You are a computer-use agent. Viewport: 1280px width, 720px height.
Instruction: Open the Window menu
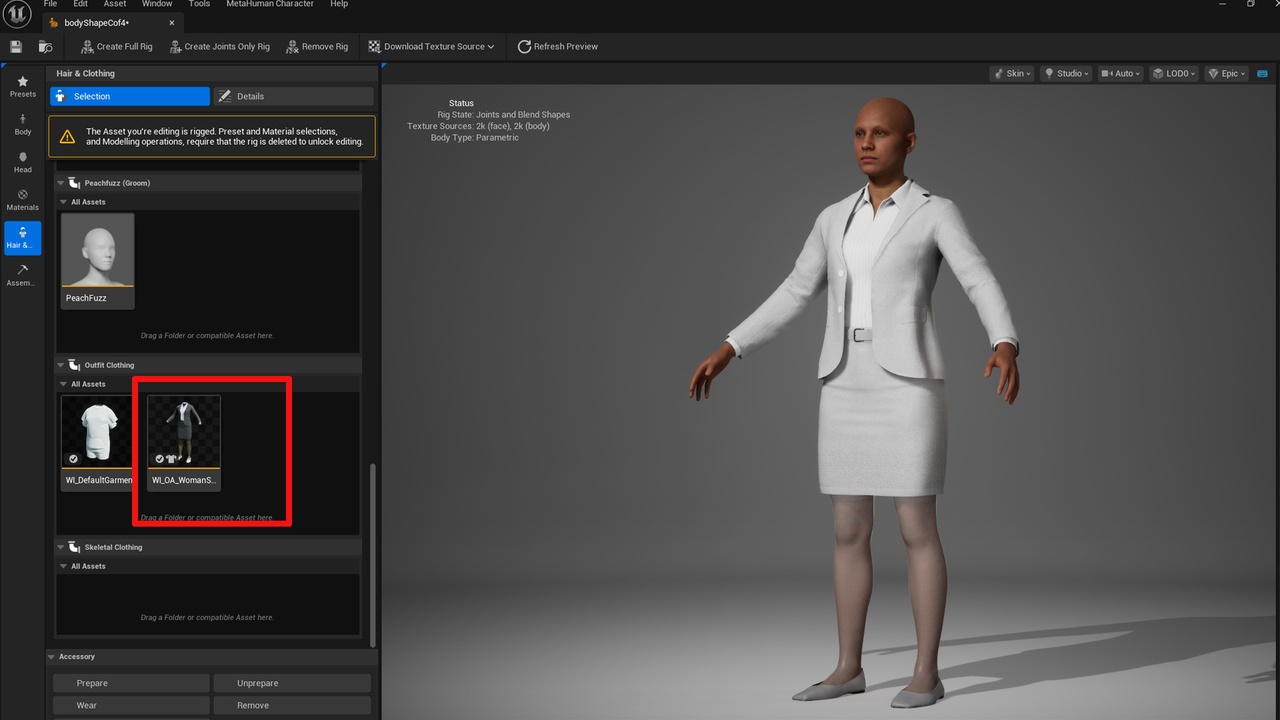point(157,4)
